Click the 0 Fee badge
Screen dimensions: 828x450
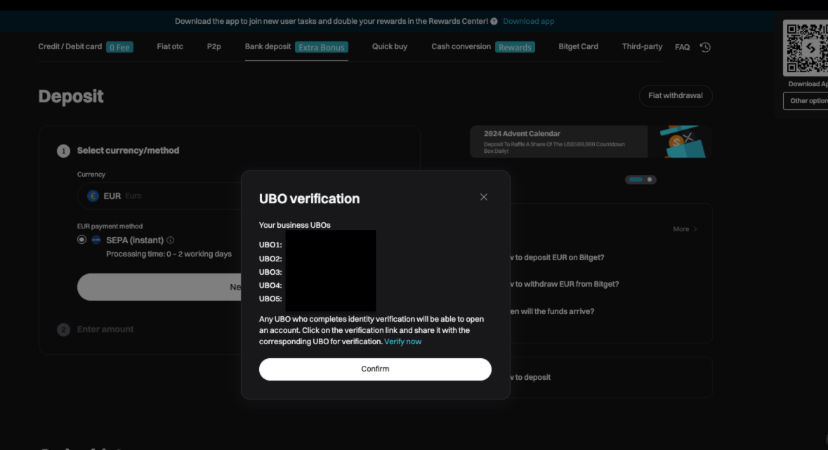point(119,48)
